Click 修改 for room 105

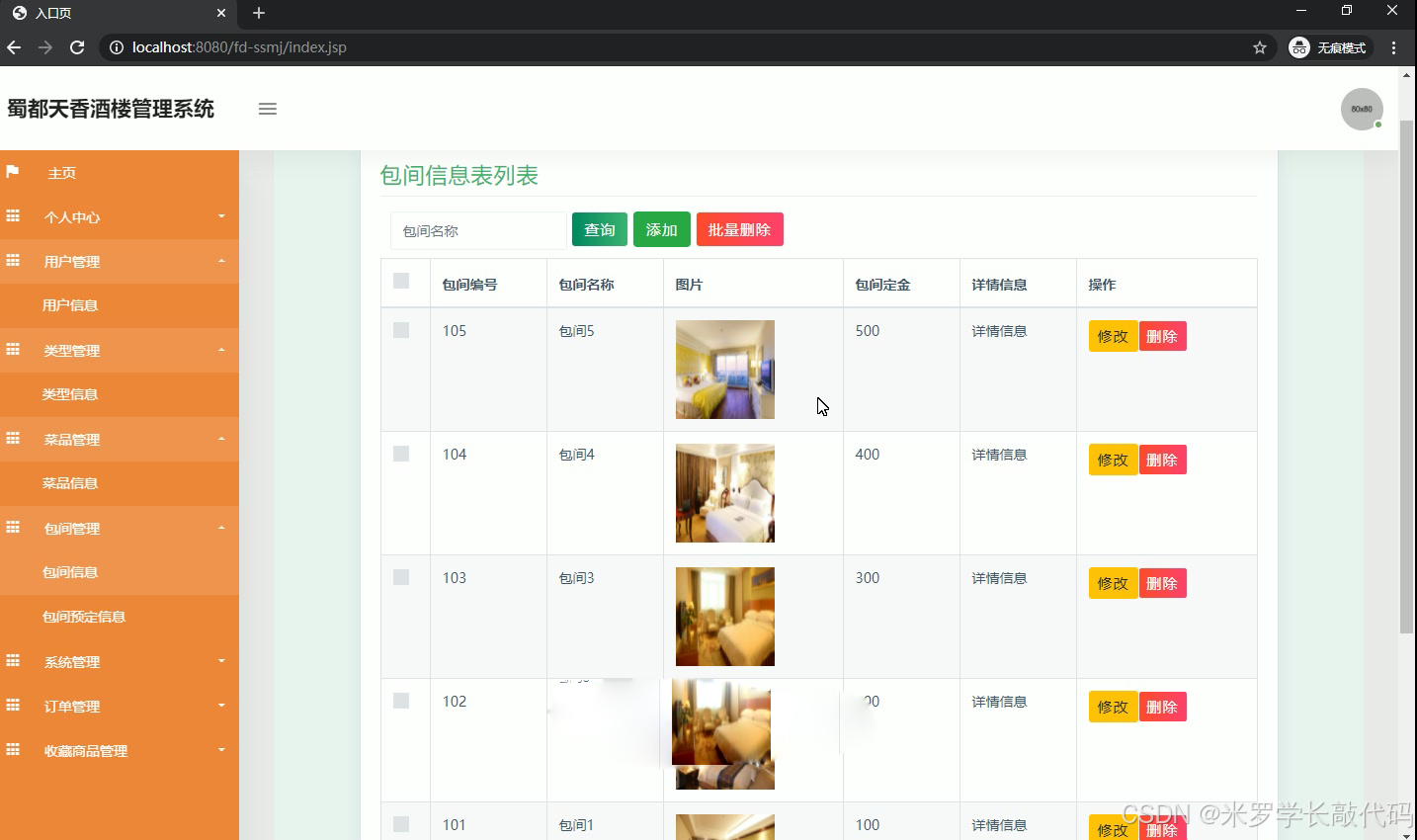1114,336
